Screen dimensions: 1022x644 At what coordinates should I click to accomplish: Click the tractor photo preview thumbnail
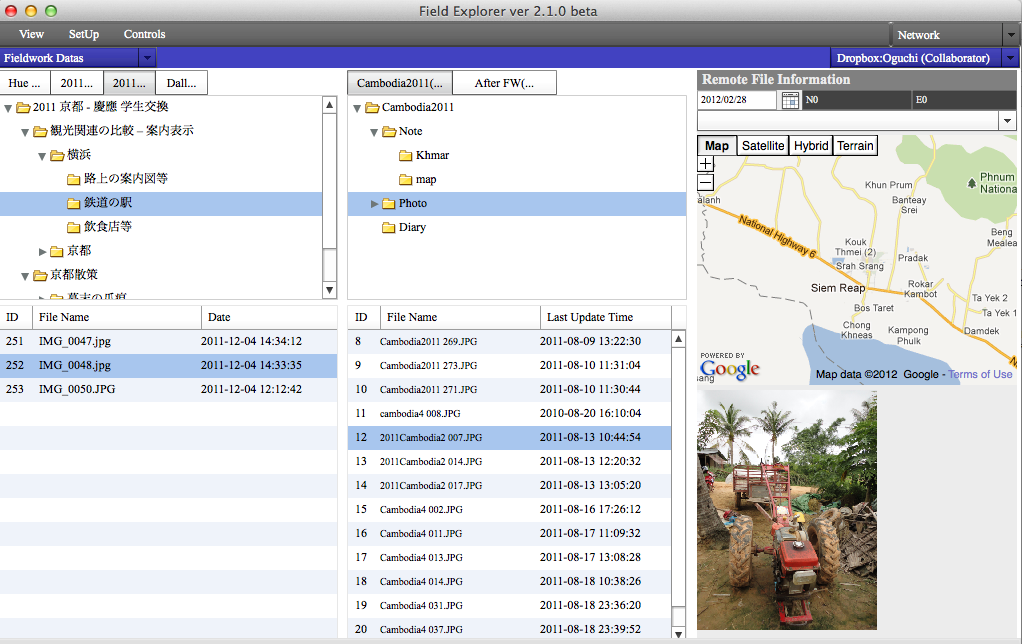point(787,510)
